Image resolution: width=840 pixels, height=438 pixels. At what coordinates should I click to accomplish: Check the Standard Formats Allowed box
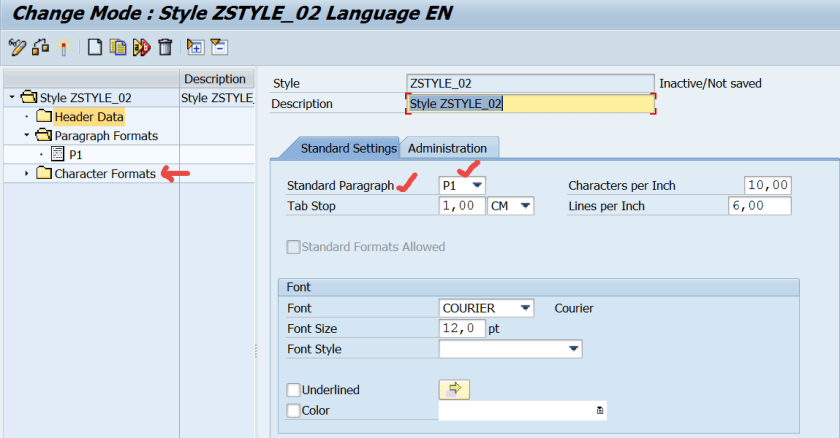click(x=293, y=247)
